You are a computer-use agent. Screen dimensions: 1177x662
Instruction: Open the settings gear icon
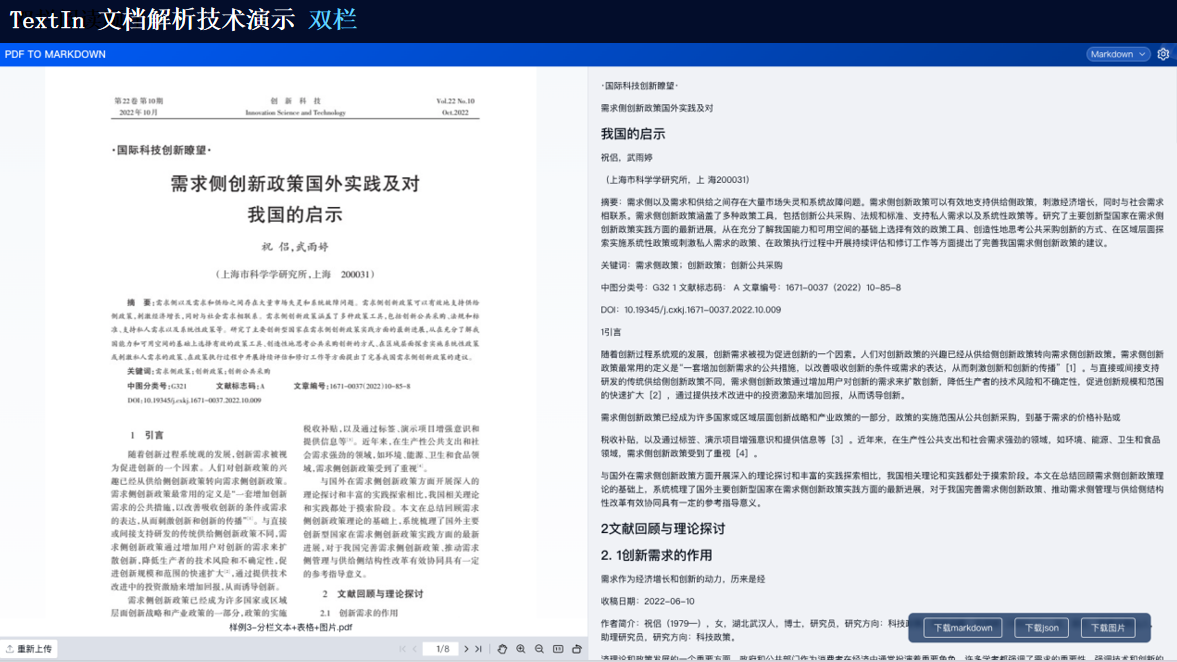coord(1163,54)
